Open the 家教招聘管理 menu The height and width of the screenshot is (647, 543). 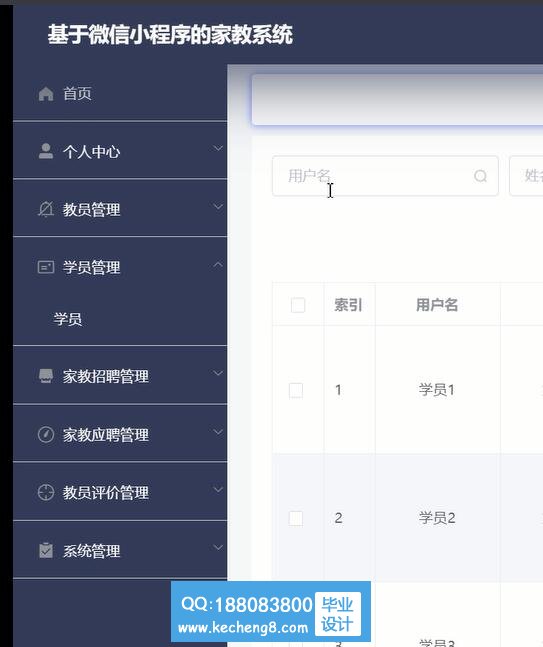(x=120, y=376)
